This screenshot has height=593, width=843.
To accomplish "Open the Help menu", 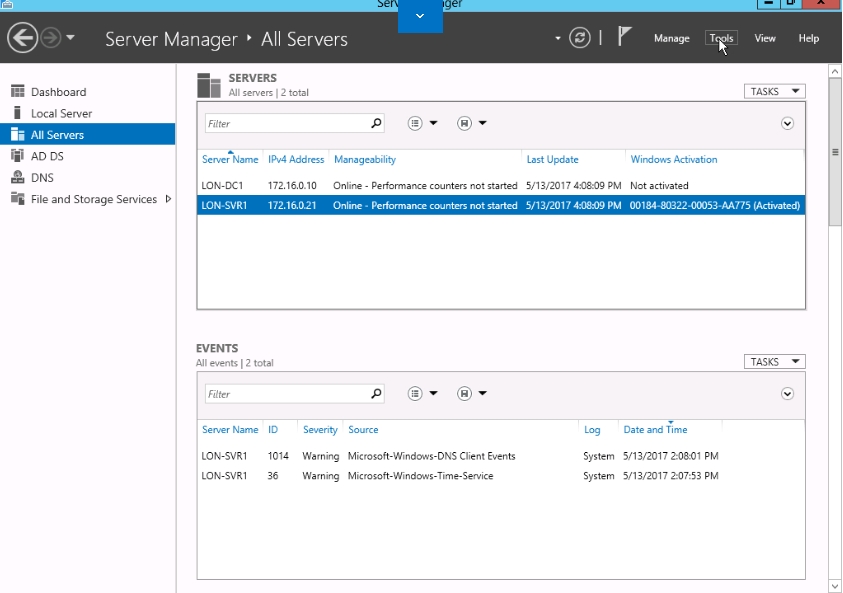I will (x=809, y=38).
